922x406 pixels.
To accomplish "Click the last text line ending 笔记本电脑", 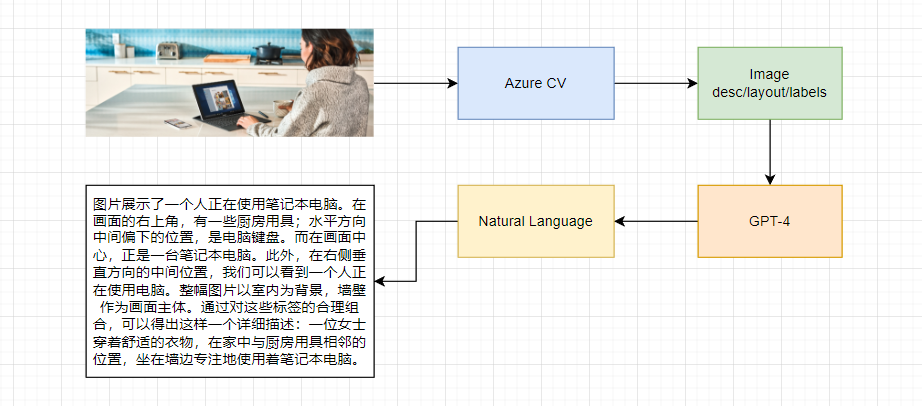I will click(229, 359).
